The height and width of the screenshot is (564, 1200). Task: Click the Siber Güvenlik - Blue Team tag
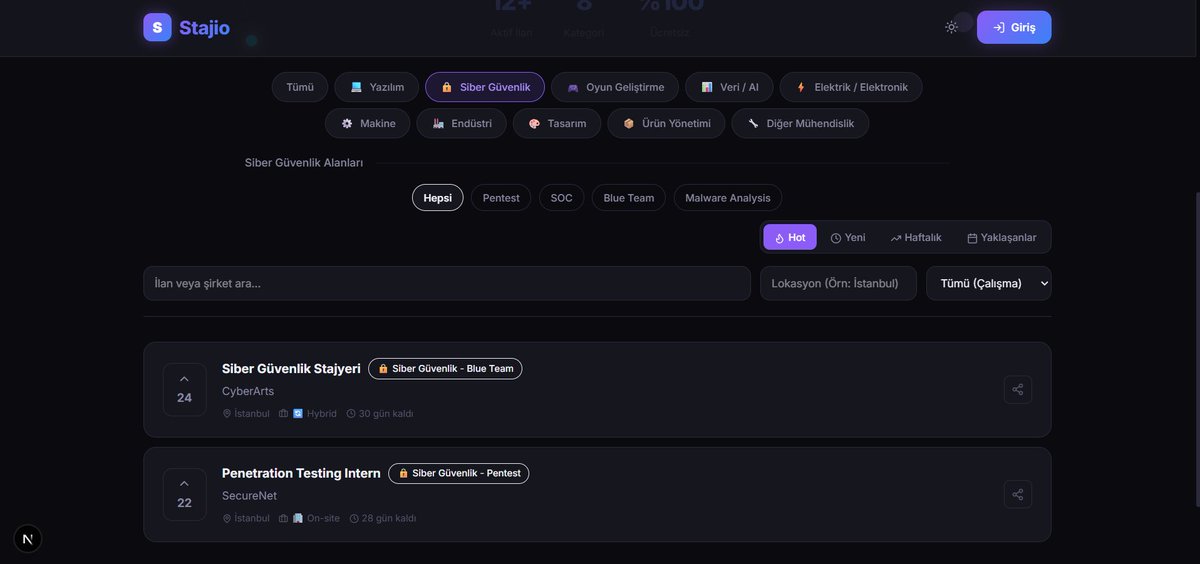[x=445, y=369]
